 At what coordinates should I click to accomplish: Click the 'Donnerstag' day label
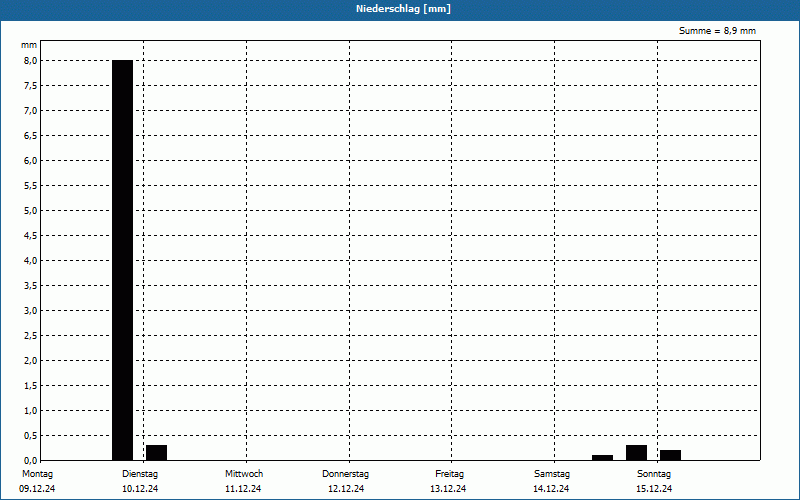[x=345, y=474]
